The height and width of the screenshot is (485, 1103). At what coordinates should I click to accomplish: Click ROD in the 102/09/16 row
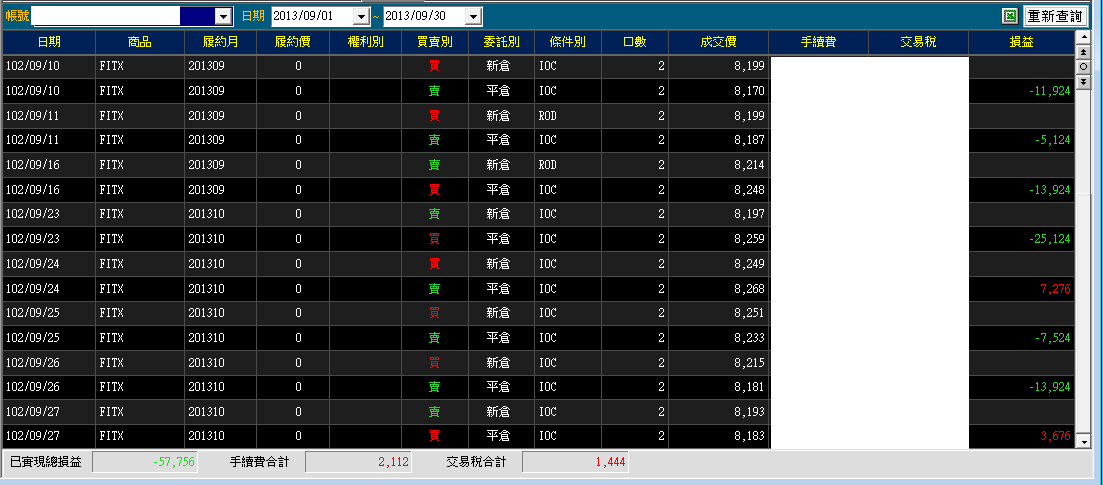click(548, 165)
